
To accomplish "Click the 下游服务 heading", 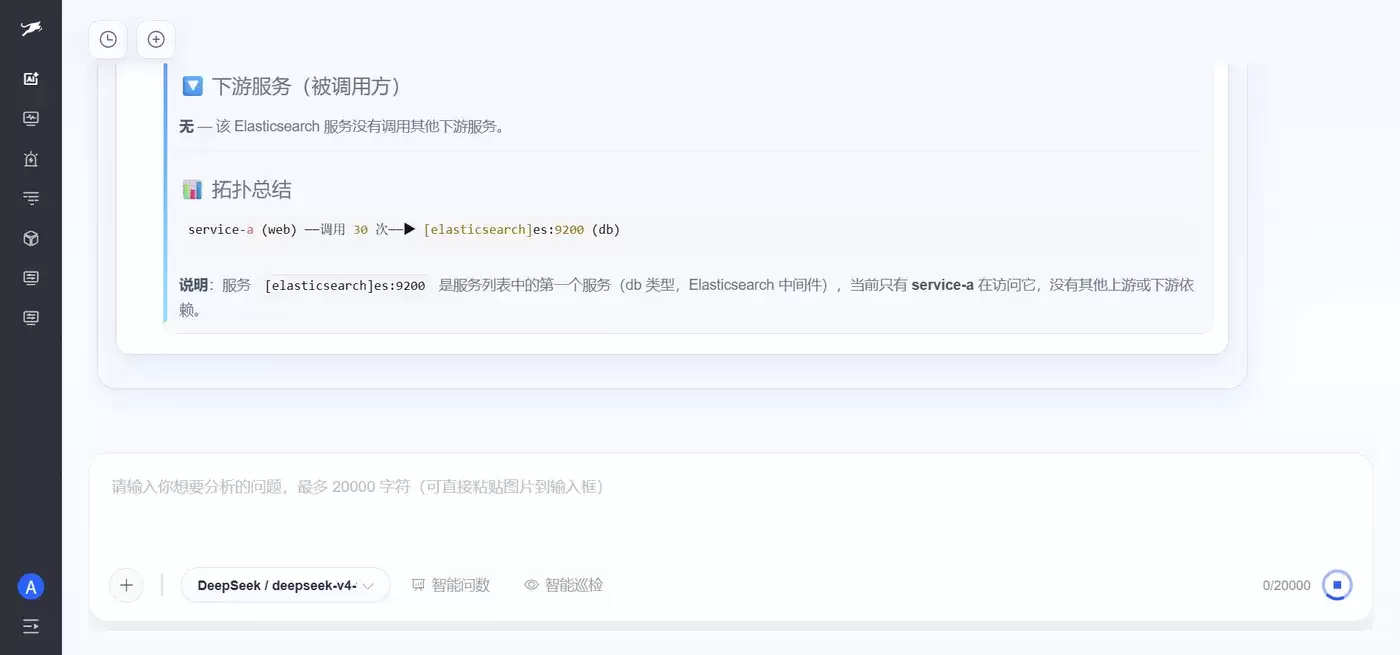I will click(306, 87).
